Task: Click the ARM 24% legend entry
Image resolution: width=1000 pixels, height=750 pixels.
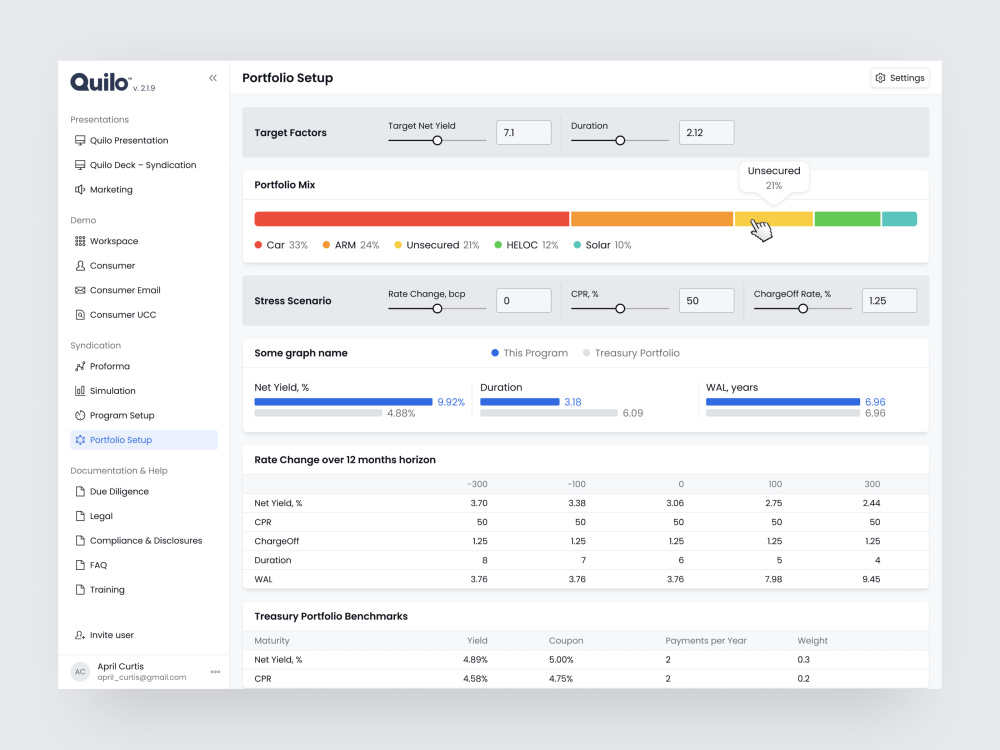Action: [x=351, y=245]
